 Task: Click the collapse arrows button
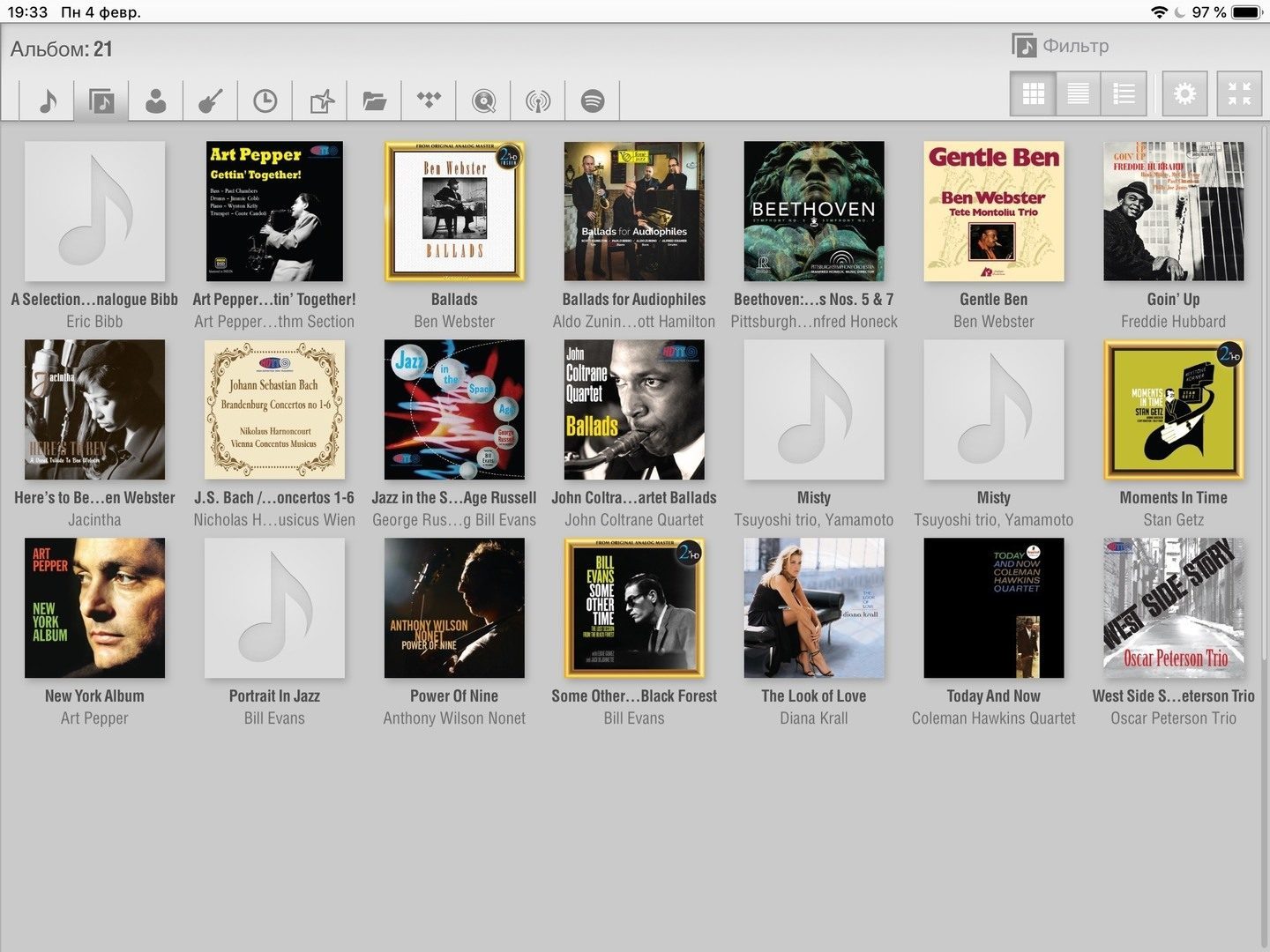tap(1239, 93)
